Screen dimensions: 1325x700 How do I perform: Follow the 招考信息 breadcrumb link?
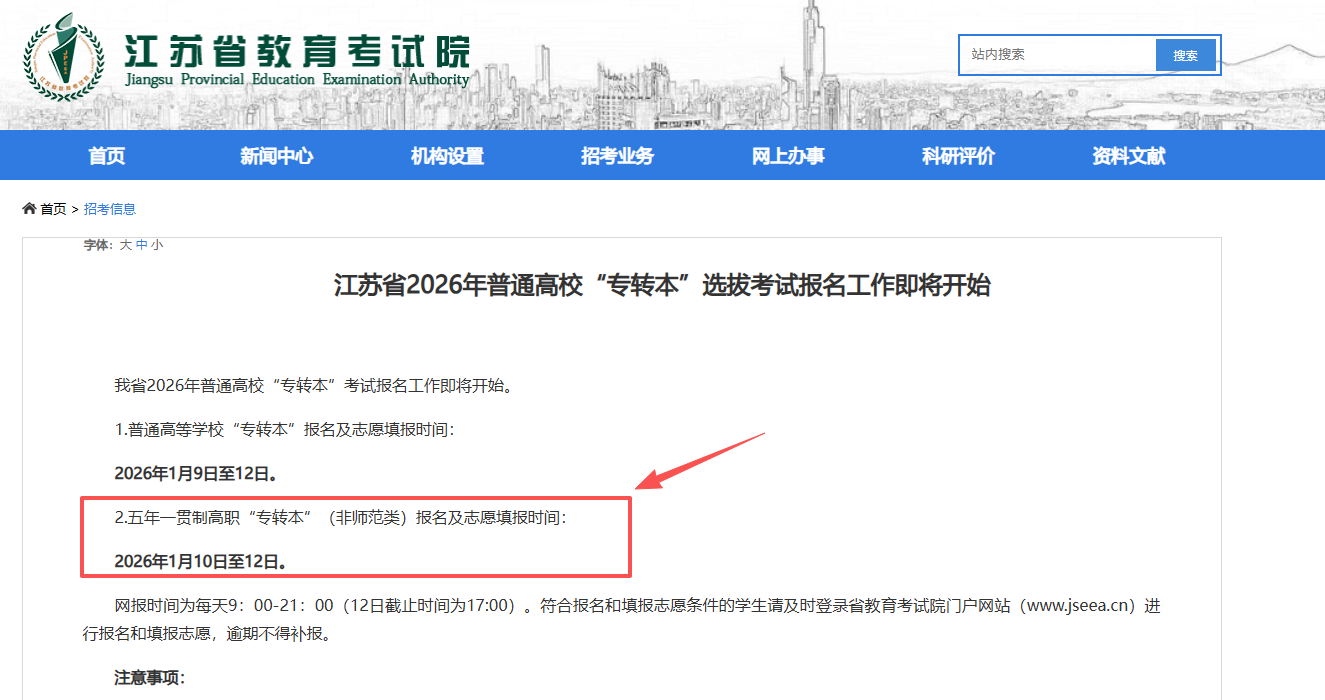coord(110,209)
